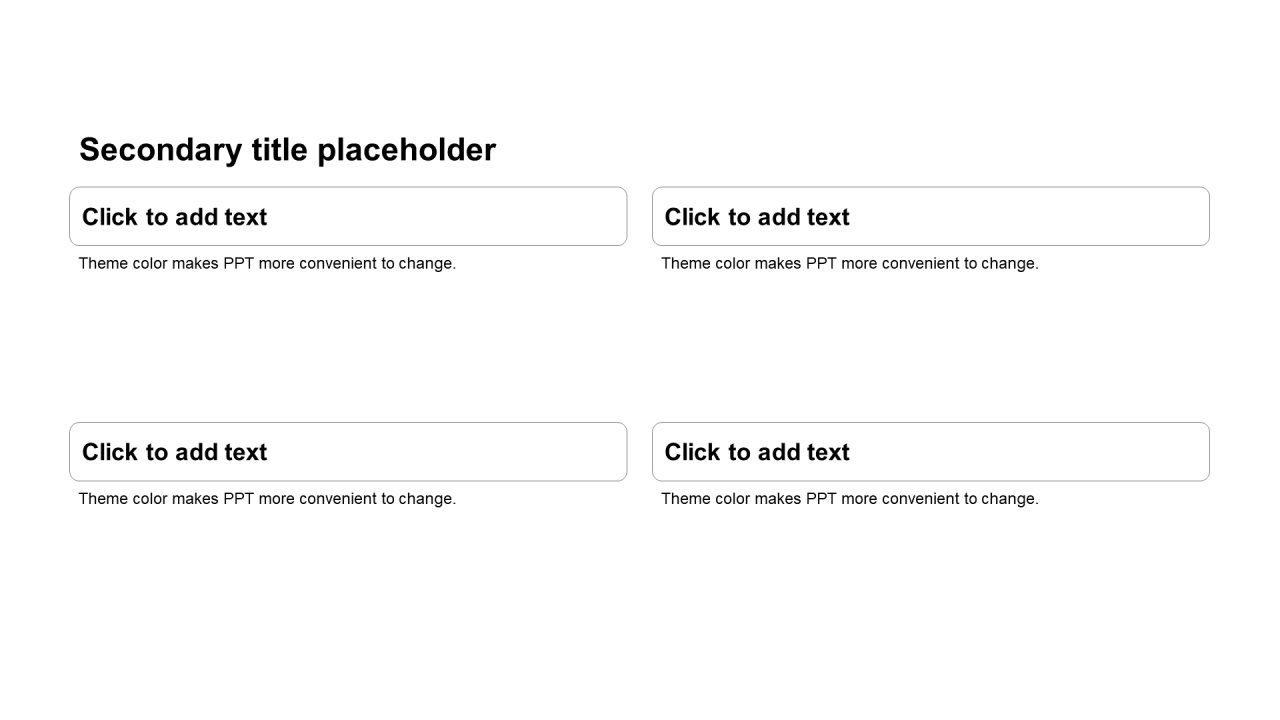Click the word 'convenient' in bottom-right description
The width and height of the screenshot is (1280, 720).
pyautogui.click(x=921, y=499)
